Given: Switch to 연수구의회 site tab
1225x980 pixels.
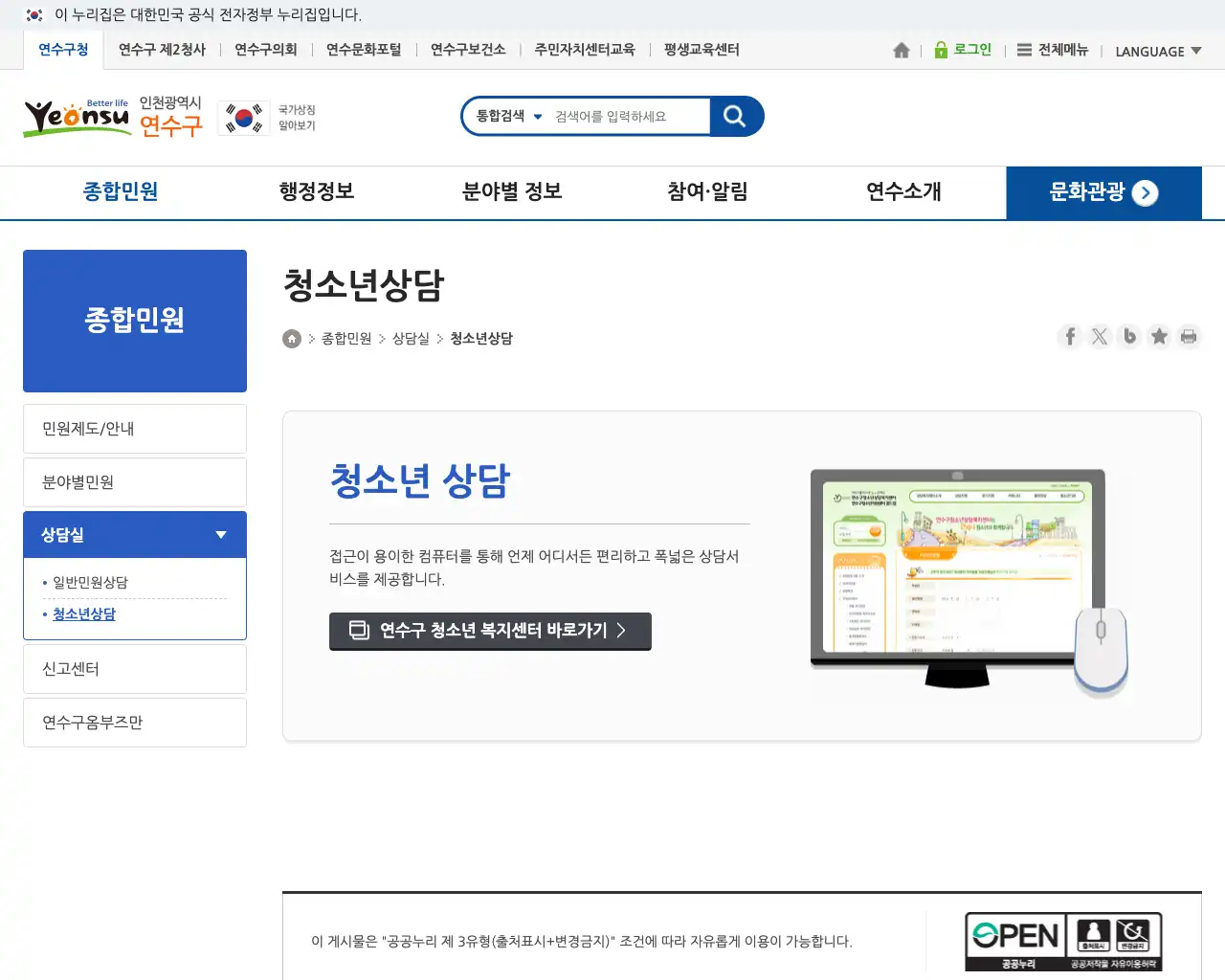Looking at the screenshot, I should pyautogui.click(x=265, y=50).
